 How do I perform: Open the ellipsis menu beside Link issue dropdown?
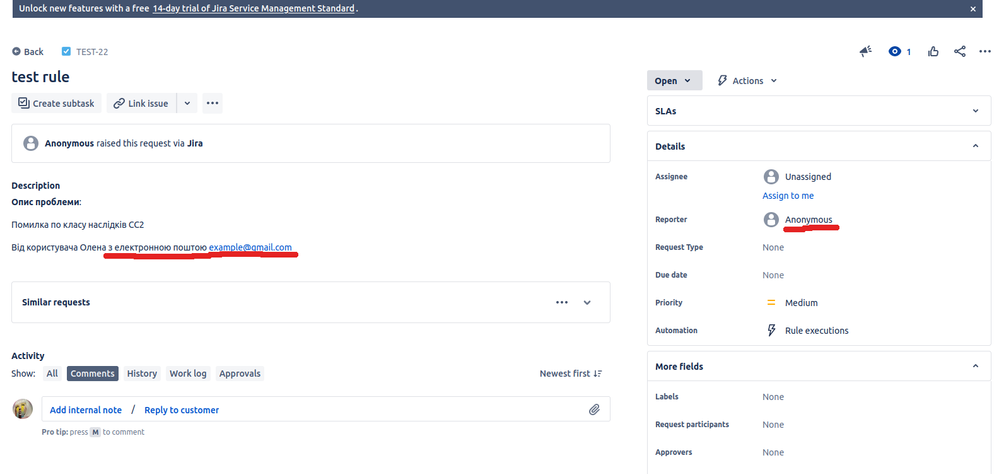(x=212, y=103)
